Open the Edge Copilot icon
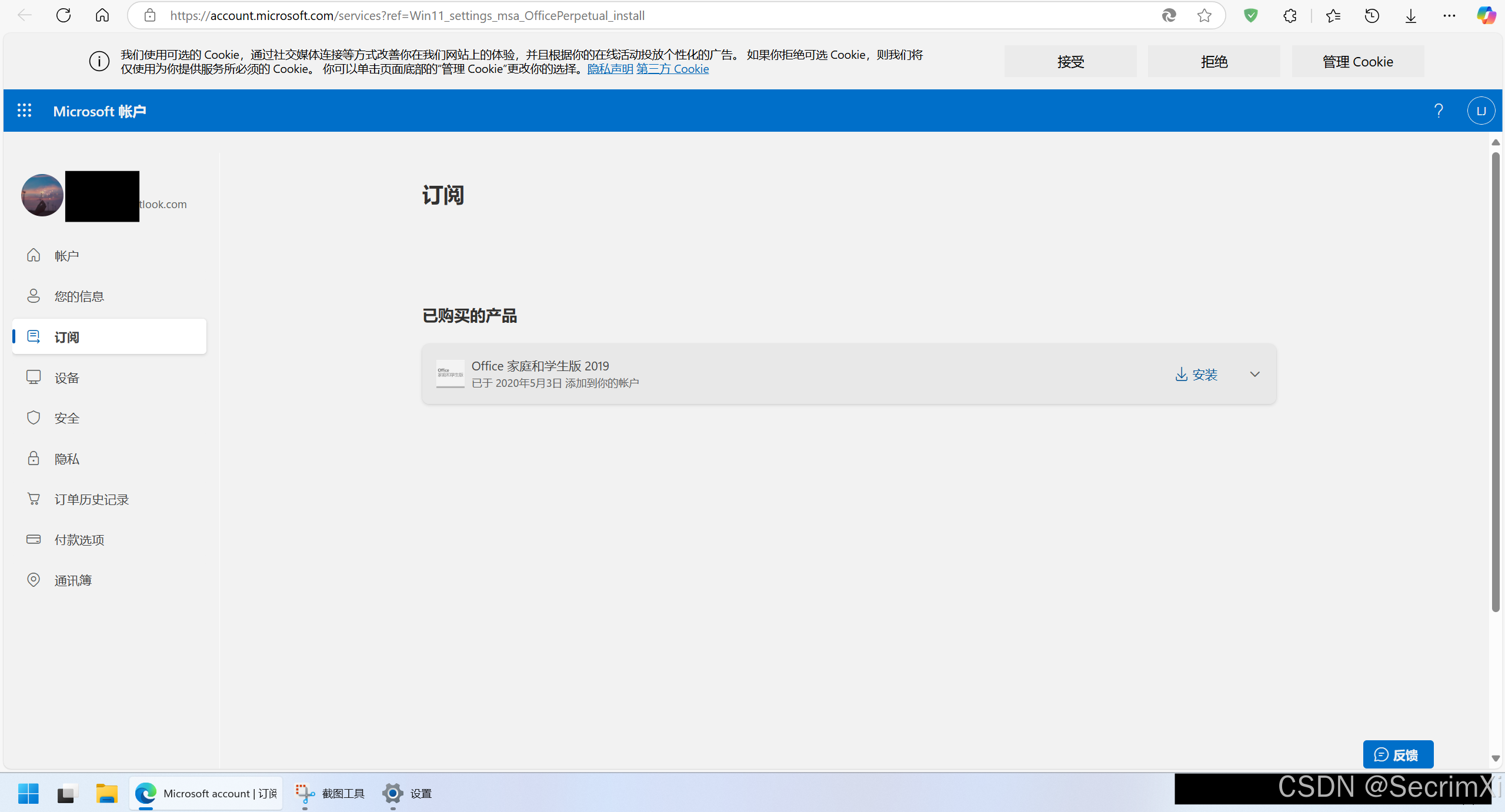 (x=1486, y=15)
